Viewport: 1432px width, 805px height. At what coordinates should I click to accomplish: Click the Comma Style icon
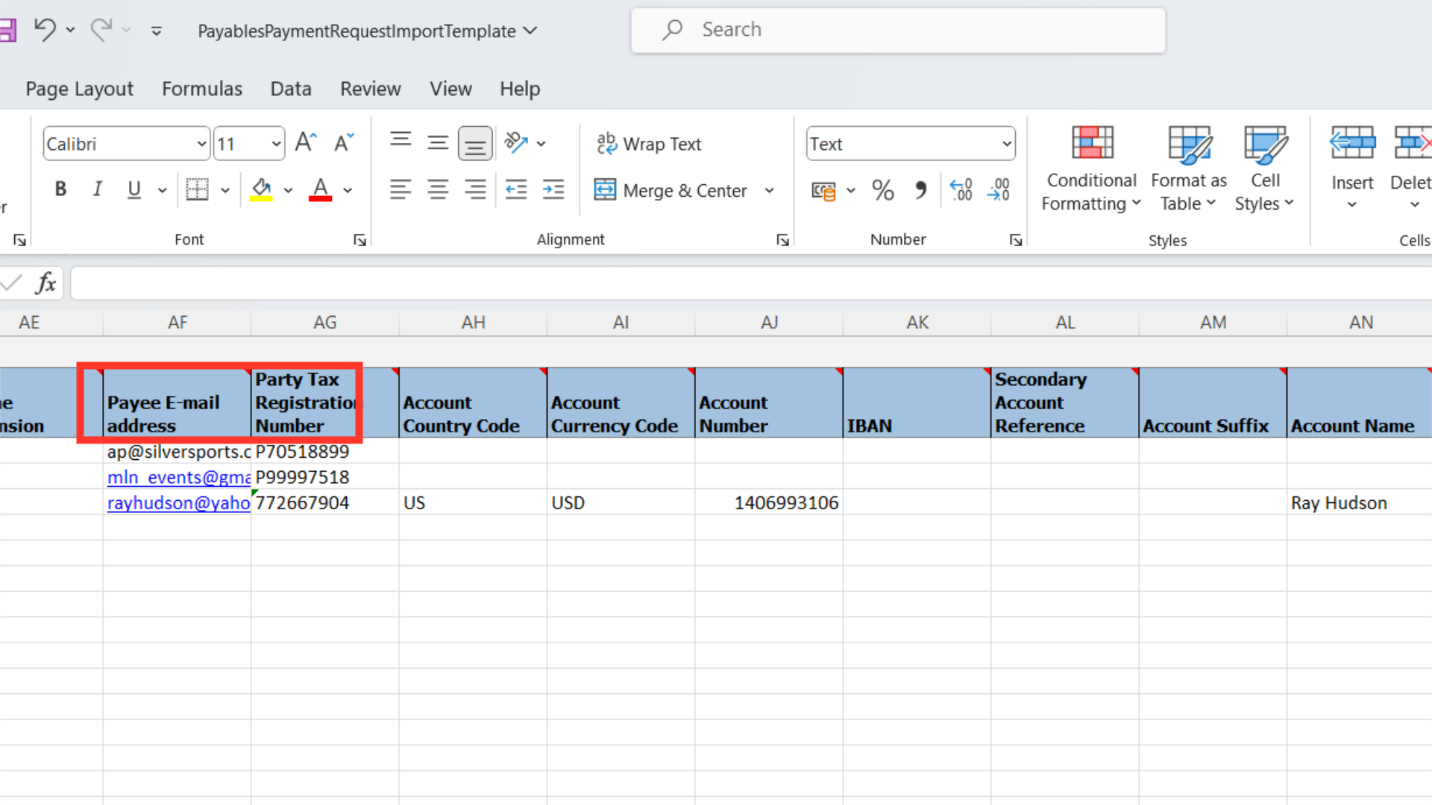(x=921, y=190)
